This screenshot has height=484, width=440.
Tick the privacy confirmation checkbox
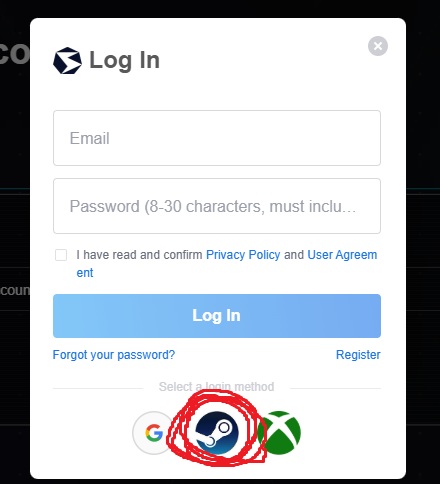[61, 255]
